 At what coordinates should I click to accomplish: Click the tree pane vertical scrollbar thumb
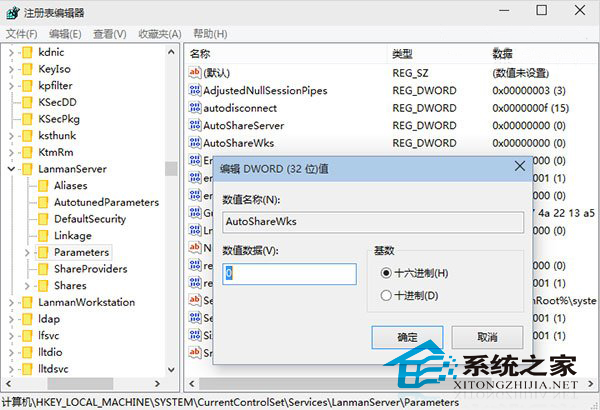click(171, 168)
